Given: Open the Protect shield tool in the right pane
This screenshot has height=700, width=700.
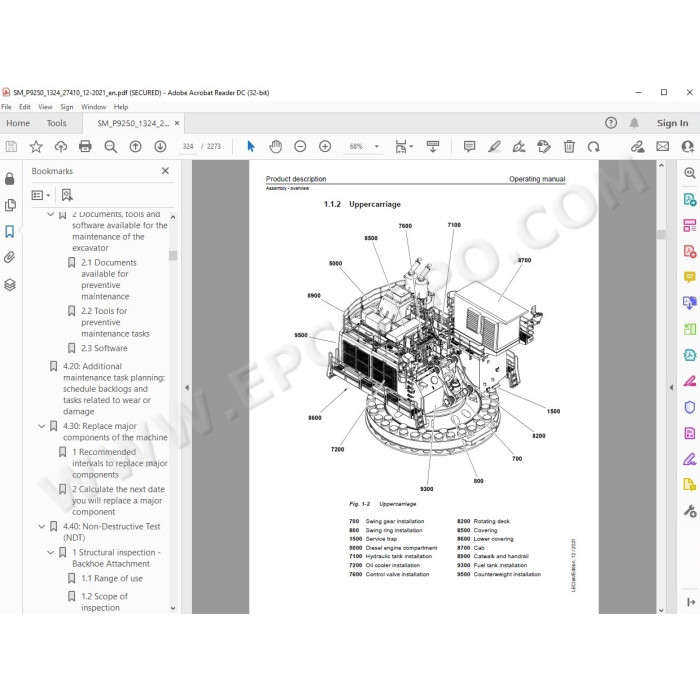Looking at the screenshot, I should pyautogui.click(x=690, y=407).
